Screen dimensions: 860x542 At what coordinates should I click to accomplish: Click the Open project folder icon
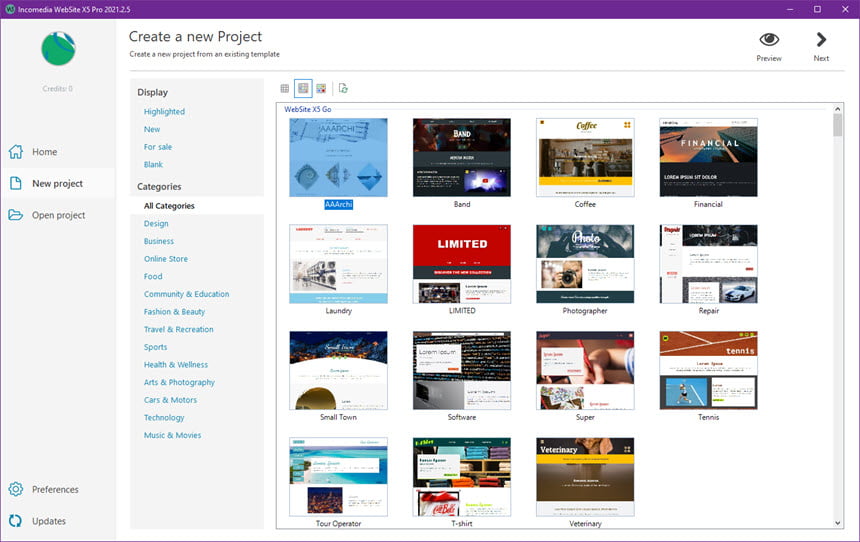16,215
